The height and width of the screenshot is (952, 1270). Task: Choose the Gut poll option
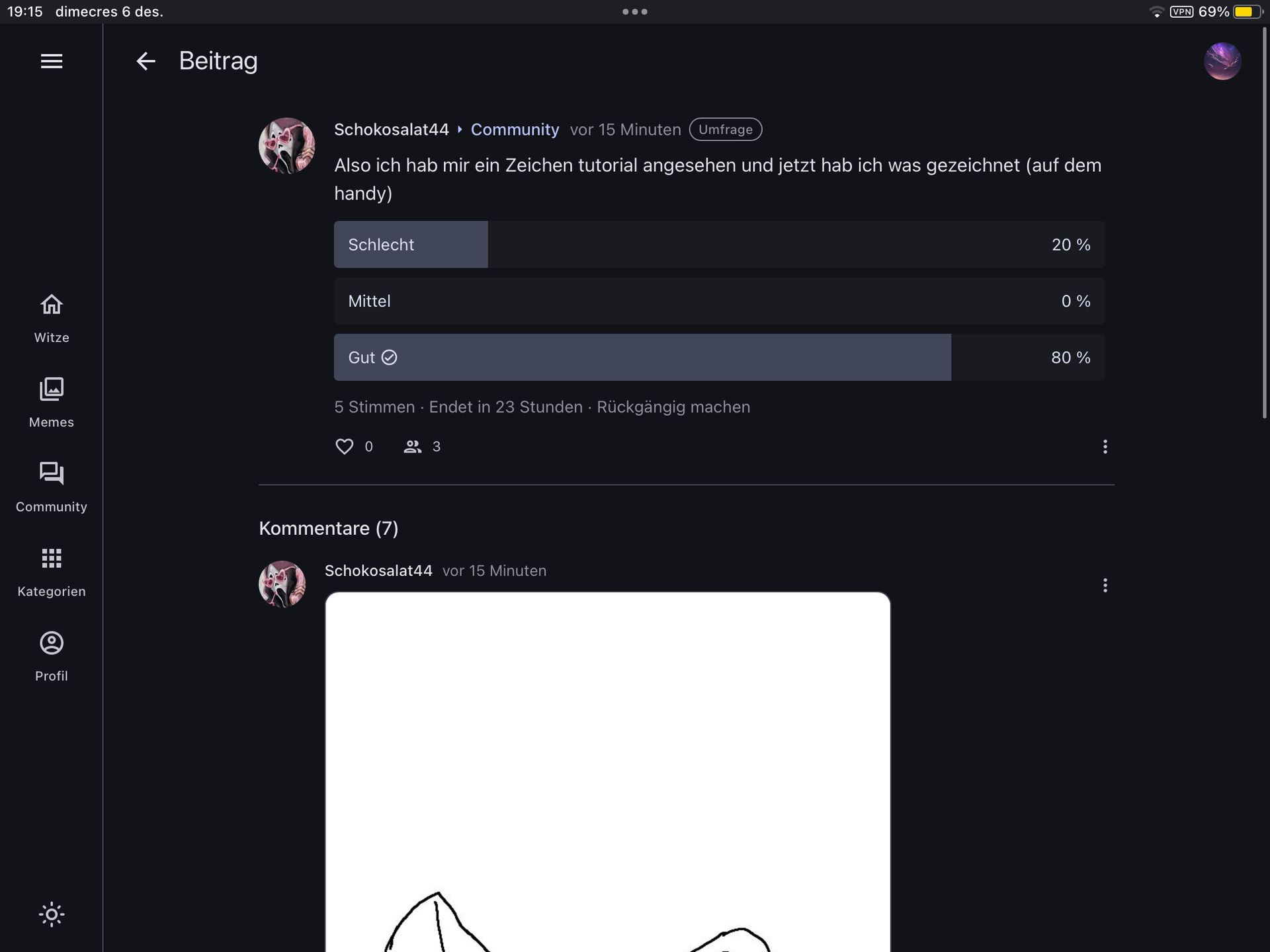coord(719,358)
